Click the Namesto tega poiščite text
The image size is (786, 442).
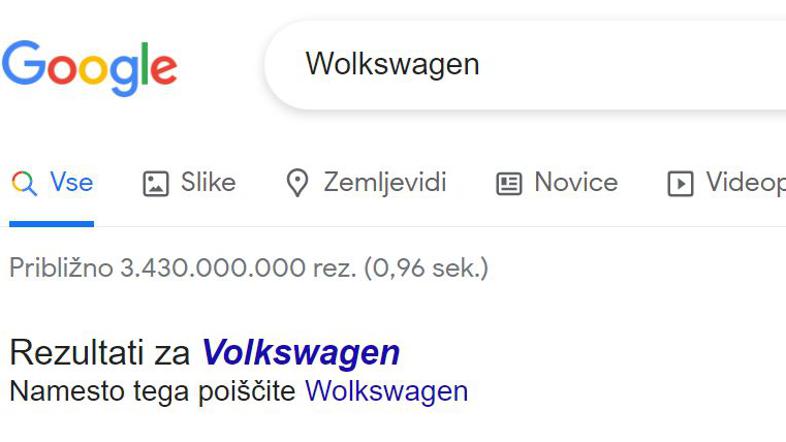point(152,390)
